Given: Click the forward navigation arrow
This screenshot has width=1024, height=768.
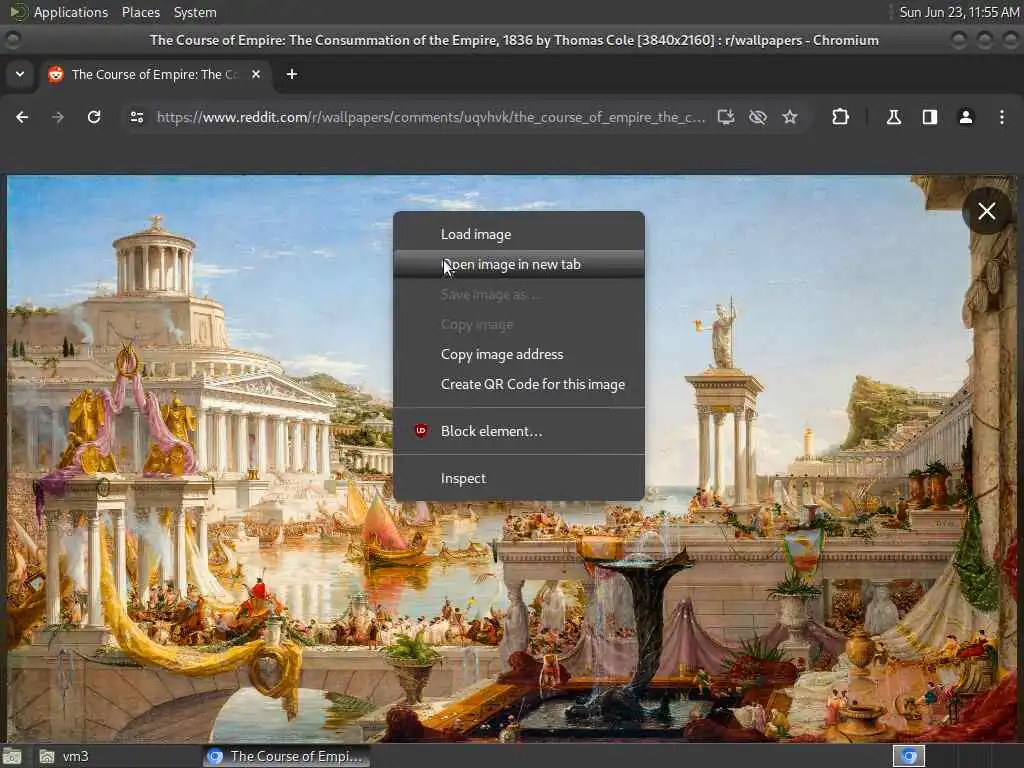Looking at the screenshot, I should pyautogui.click(x=58, y=117).
